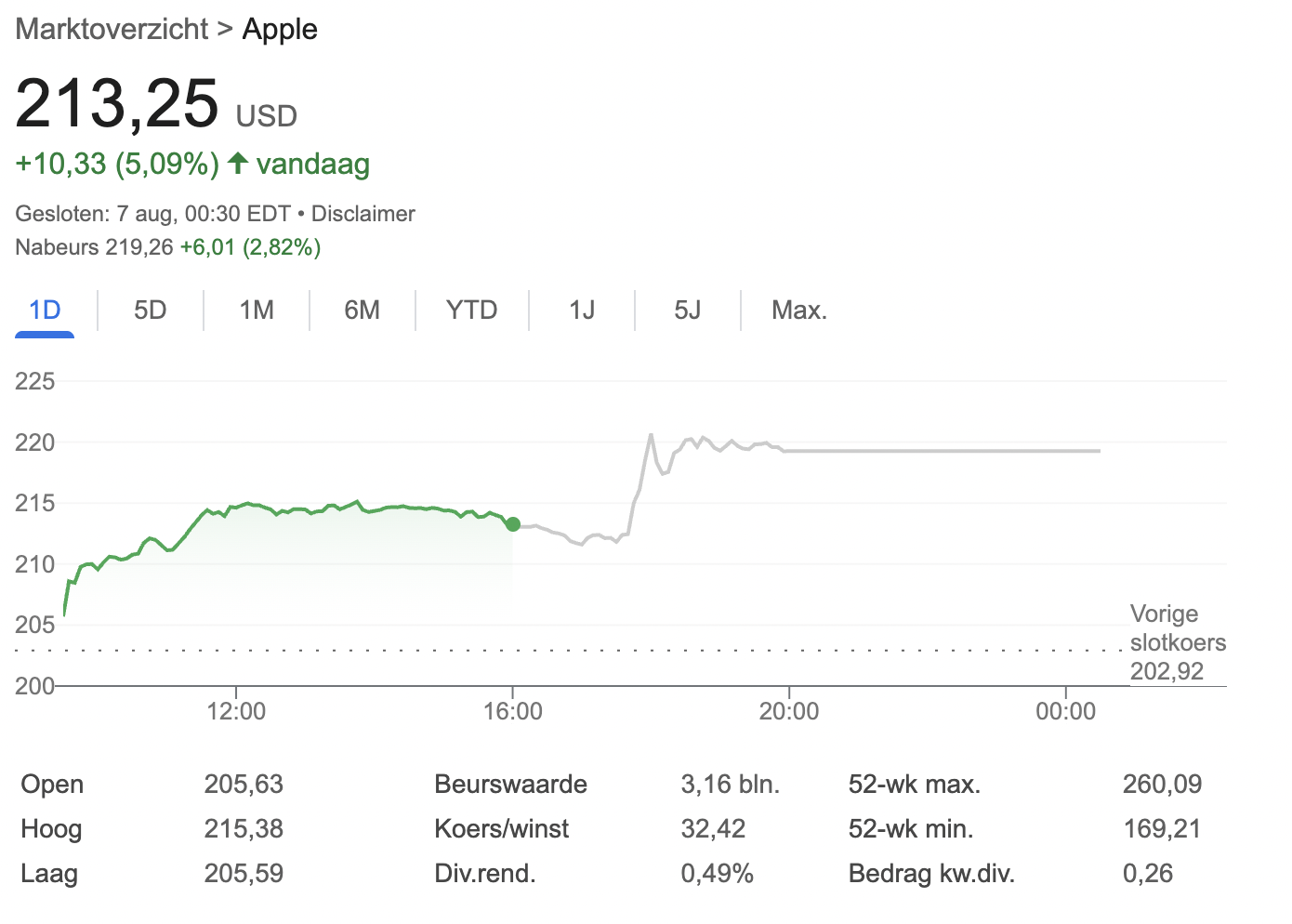
Task: Click the Beurswaarde value 3,16 bln.
Action: tap(731, 784)
